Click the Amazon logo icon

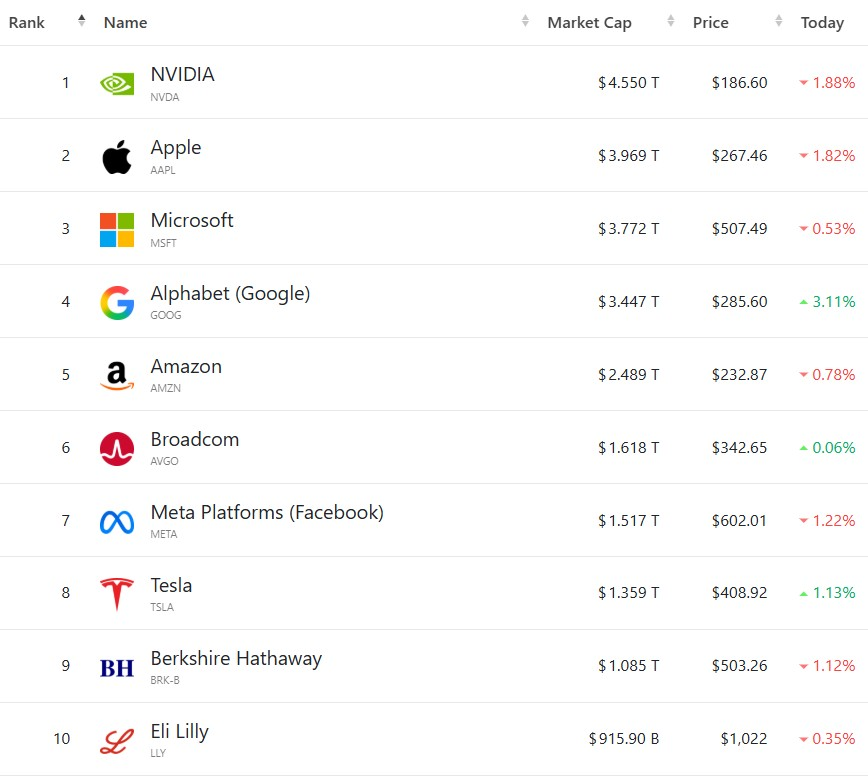117,375
